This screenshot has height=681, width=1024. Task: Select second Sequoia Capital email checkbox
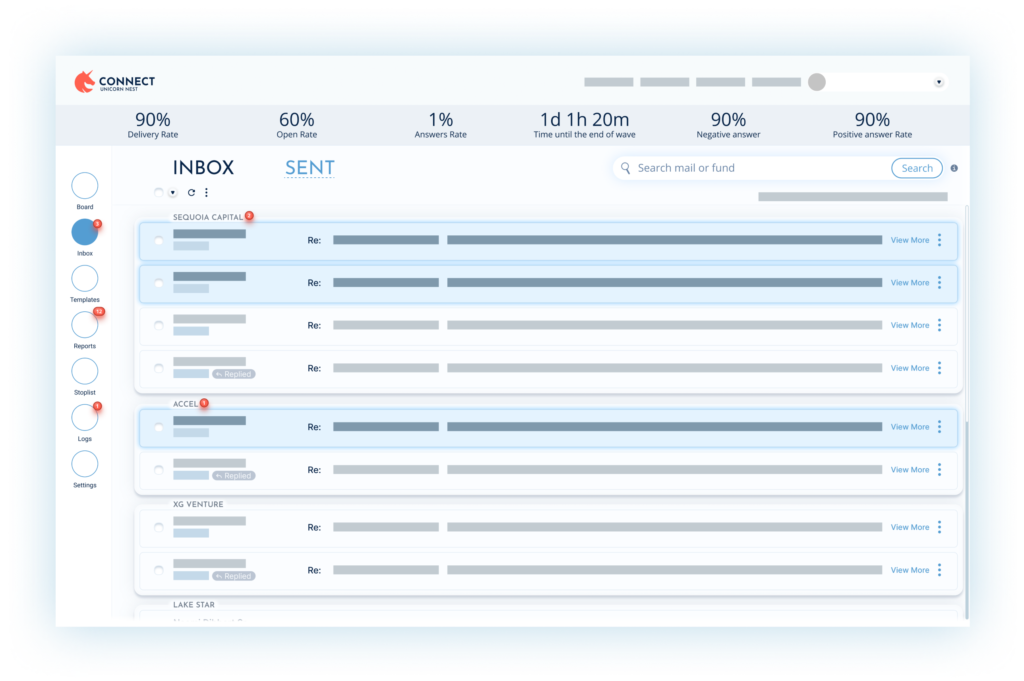tap(159, 283)
